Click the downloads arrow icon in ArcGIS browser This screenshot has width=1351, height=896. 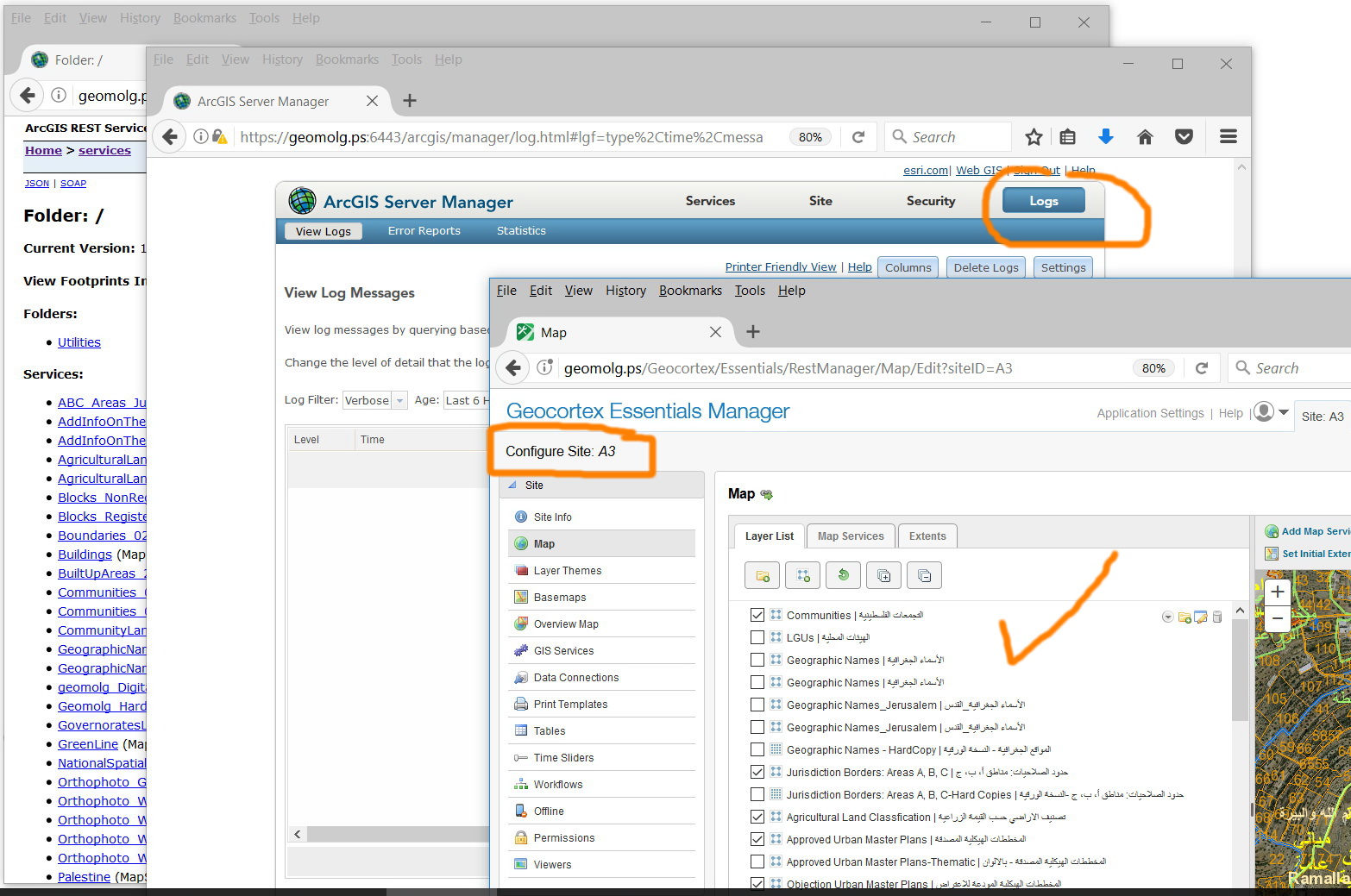1106,136
